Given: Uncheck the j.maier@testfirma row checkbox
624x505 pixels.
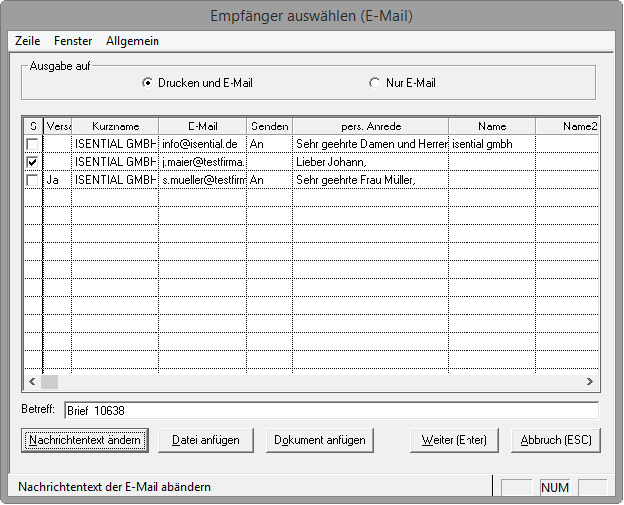Looking at the screenshot, I should (33, 162).
